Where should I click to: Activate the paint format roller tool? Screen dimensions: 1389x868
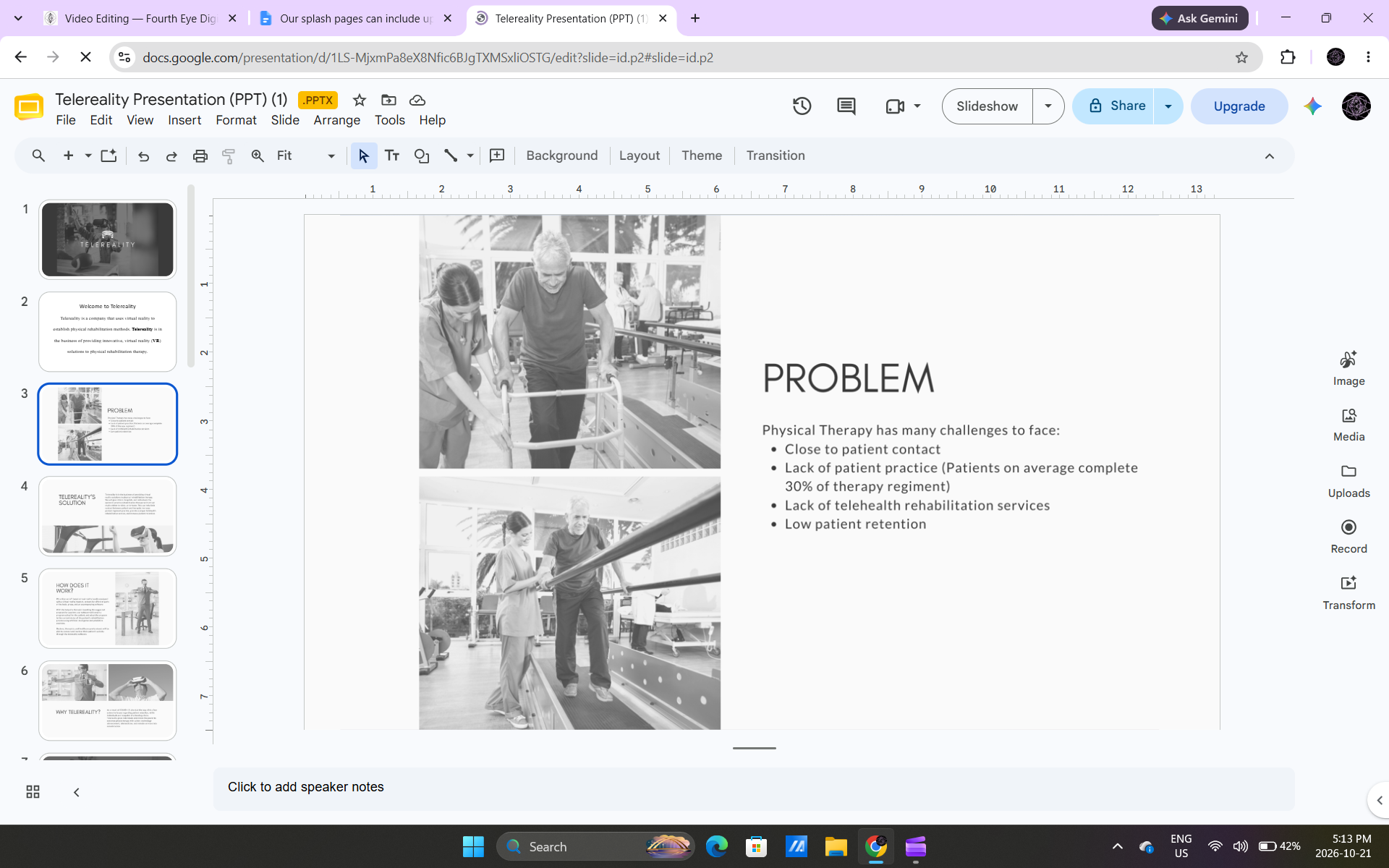point(229,156)
